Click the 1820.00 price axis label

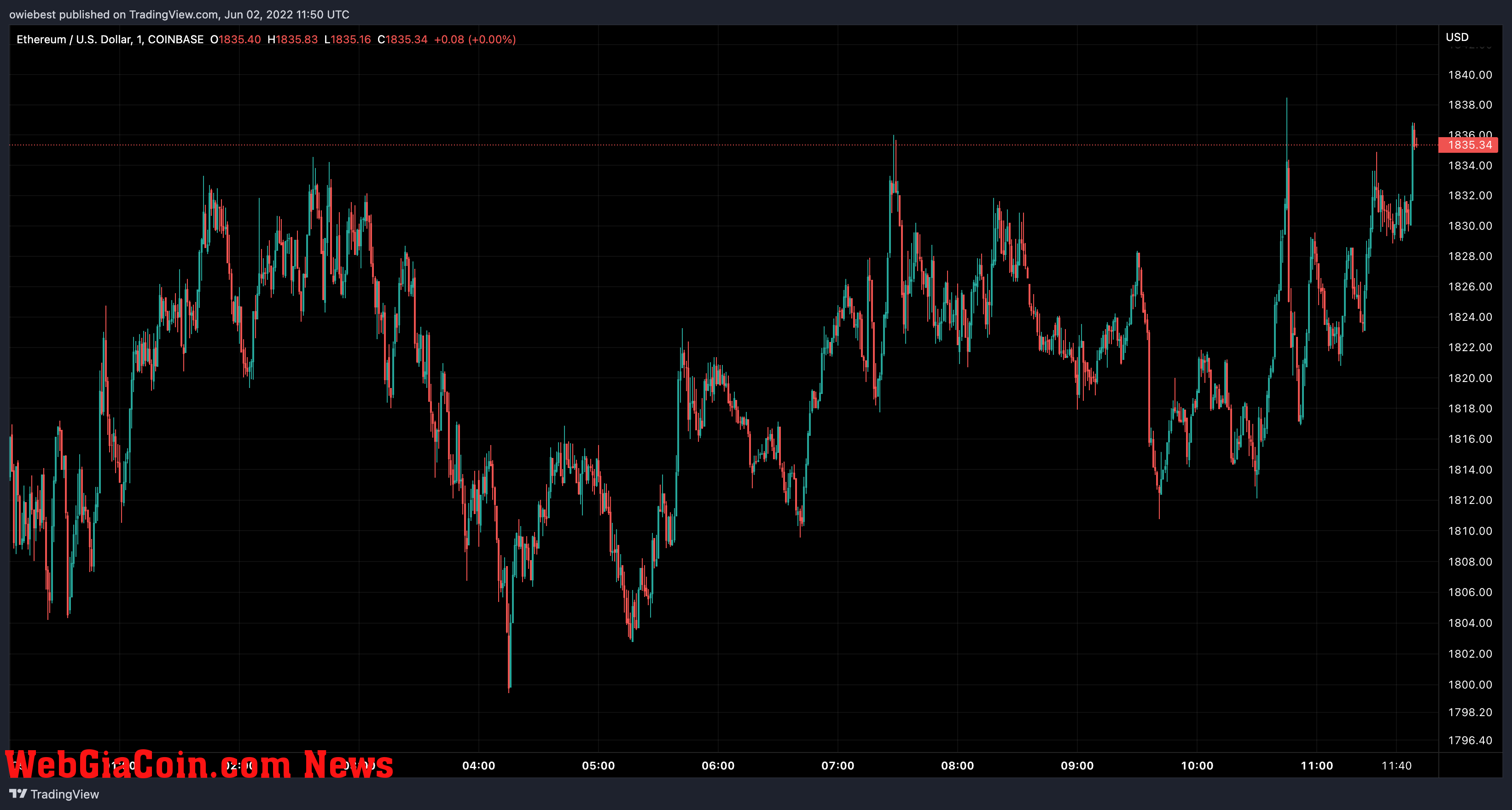[x=1470, y=378]
